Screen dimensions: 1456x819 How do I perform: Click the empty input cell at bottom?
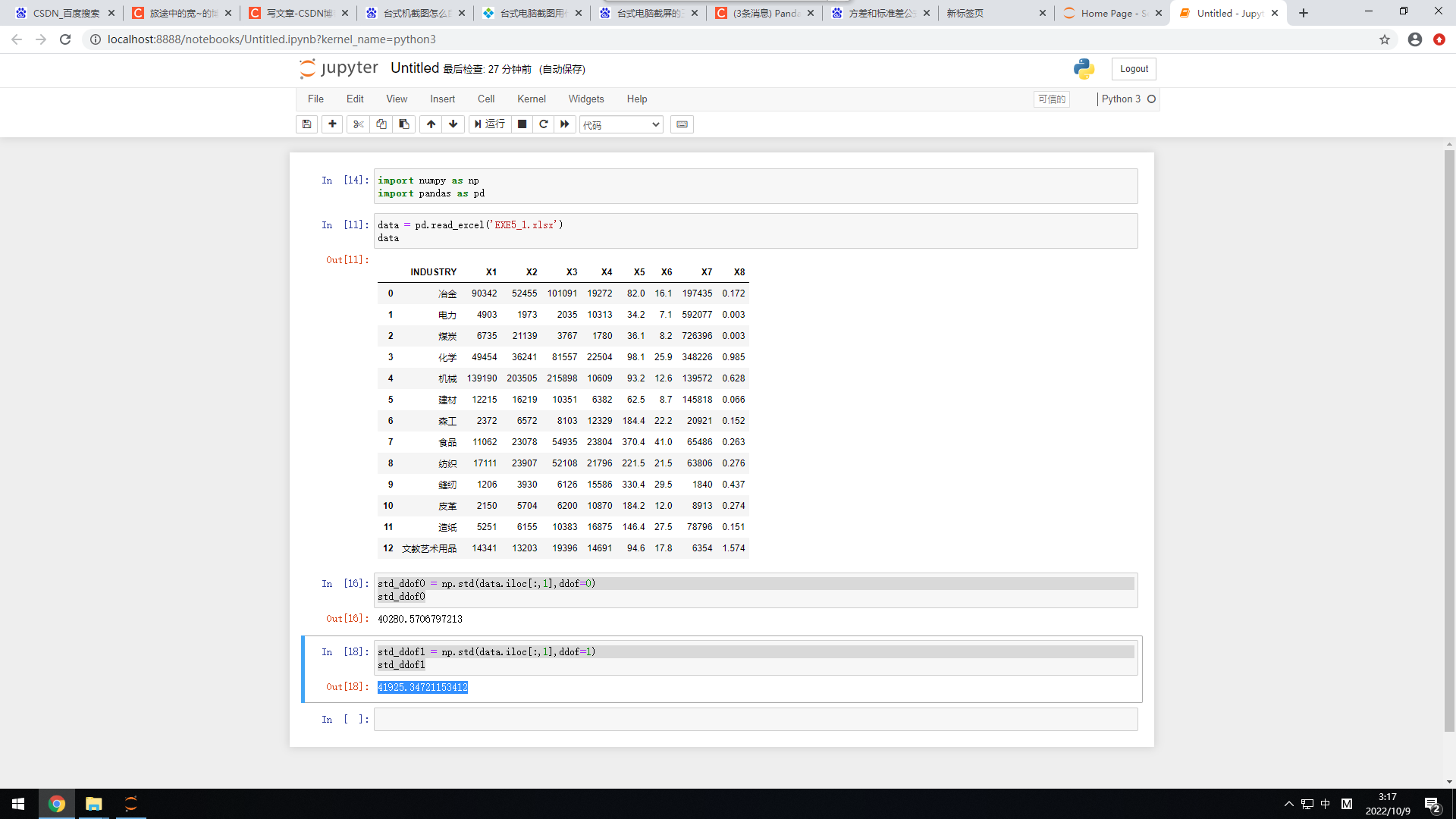click(x=755, y=720)
